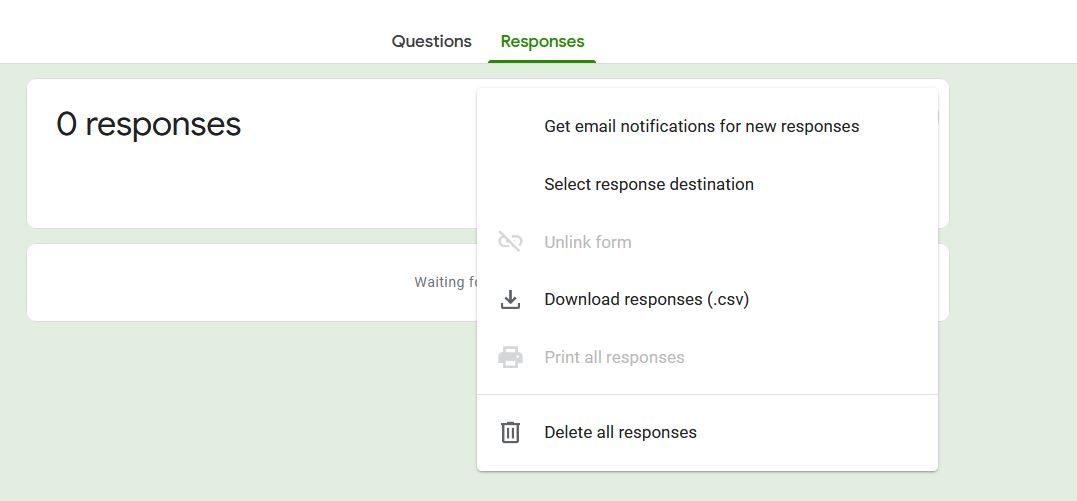This screenshot has height=501, width=1077.
Task: Choose Download responses (.csv) text
Action: coord(646,299)
